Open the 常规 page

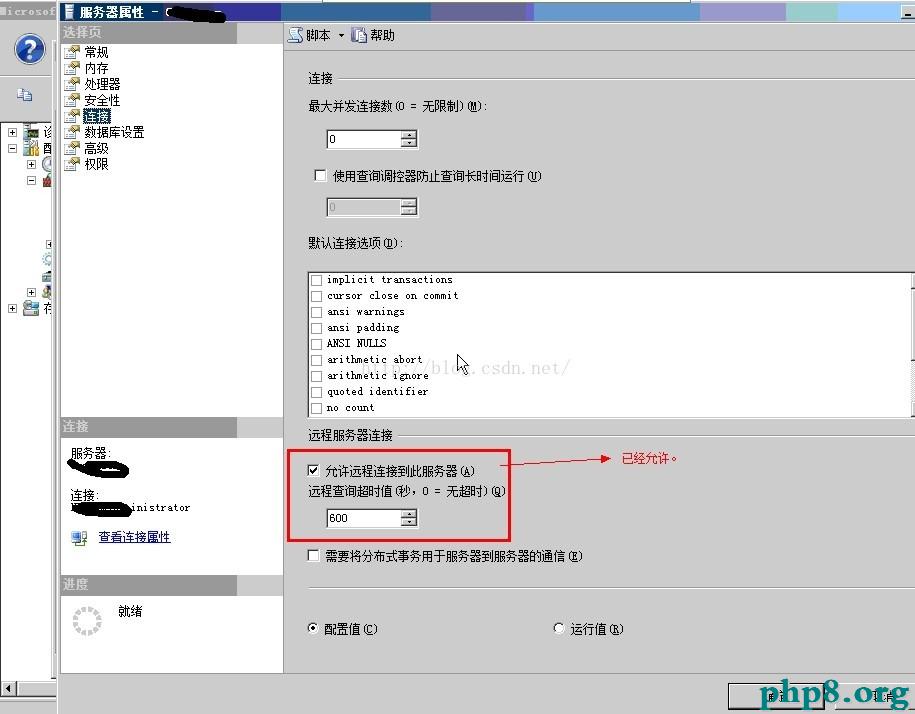(96, 52)
